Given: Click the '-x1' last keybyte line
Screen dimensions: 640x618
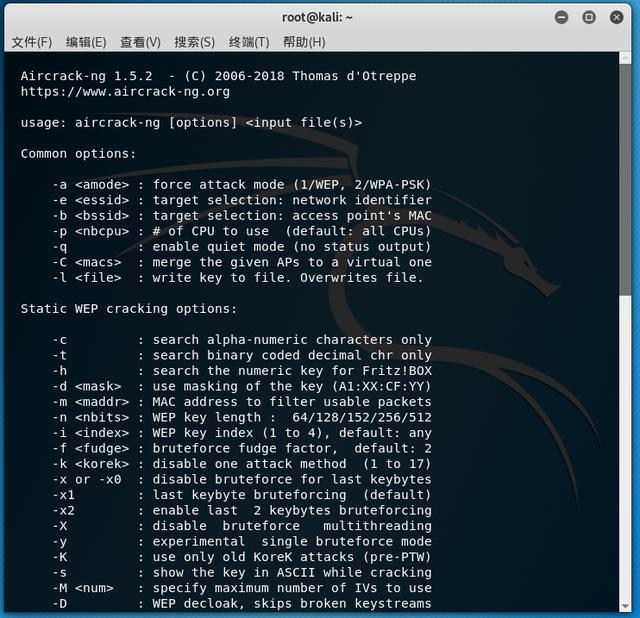Looking at the screenshot, I should coord(242,495).
